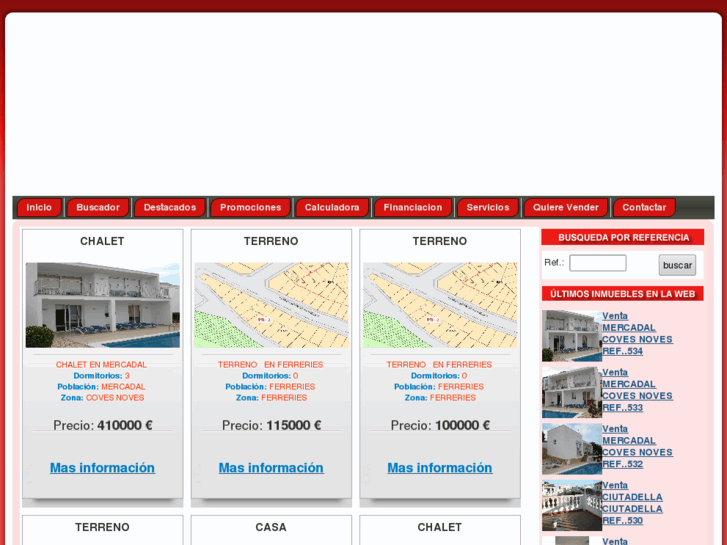The height and width of the screenshot is (545, 727).
Task: Open Mas información for 100000 € terreno
Action: [x=440, y=468]
